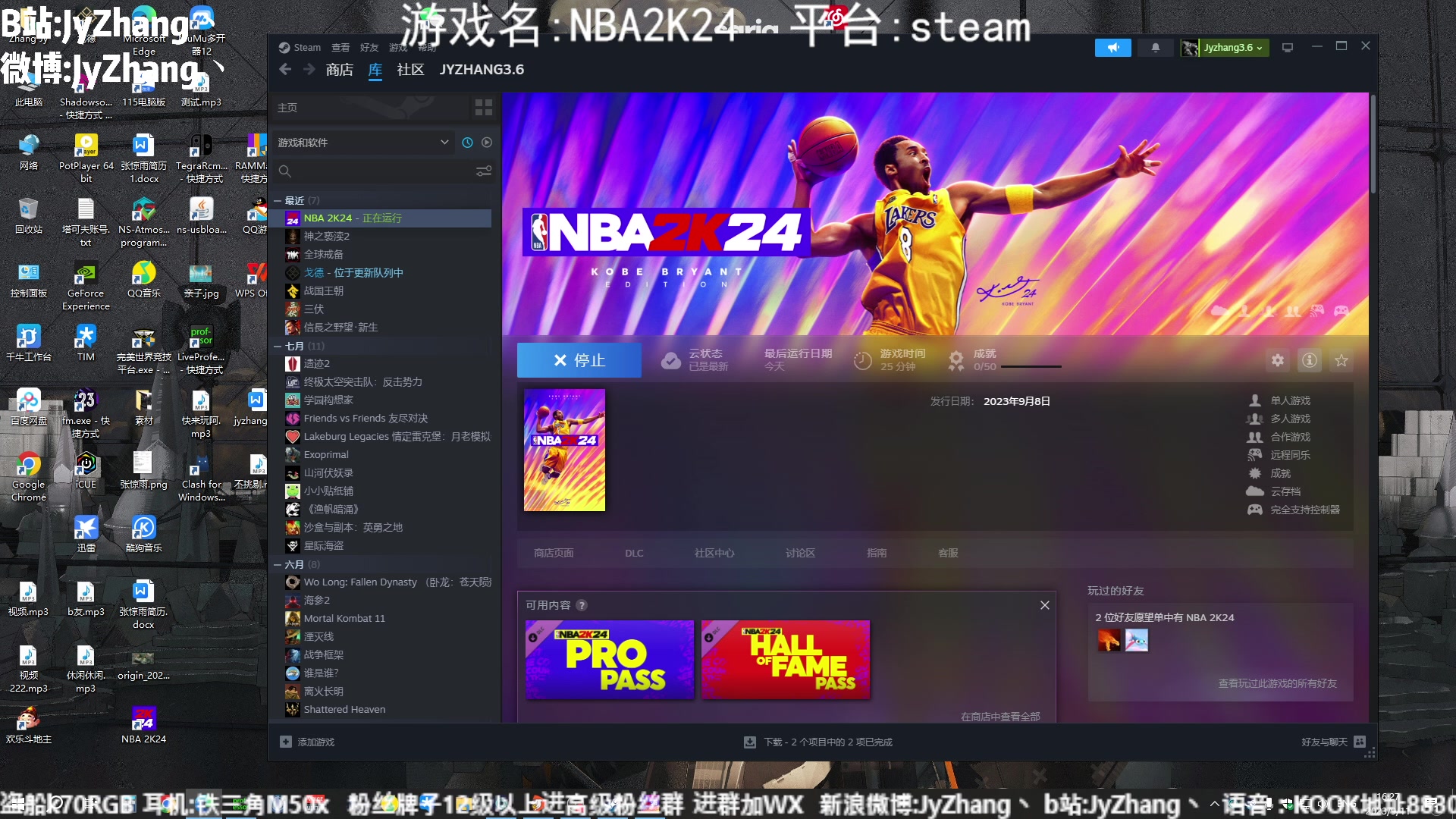Open NBA 2K24 desktop shortcut
Viewport: 1456px width, 819px height.
click(x=143, y=725)
